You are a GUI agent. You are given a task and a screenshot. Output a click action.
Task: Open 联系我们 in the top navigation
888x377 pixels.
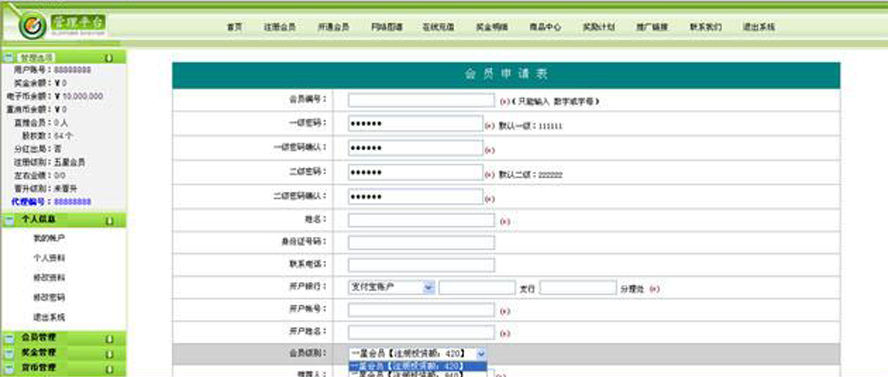coord(706,27)
